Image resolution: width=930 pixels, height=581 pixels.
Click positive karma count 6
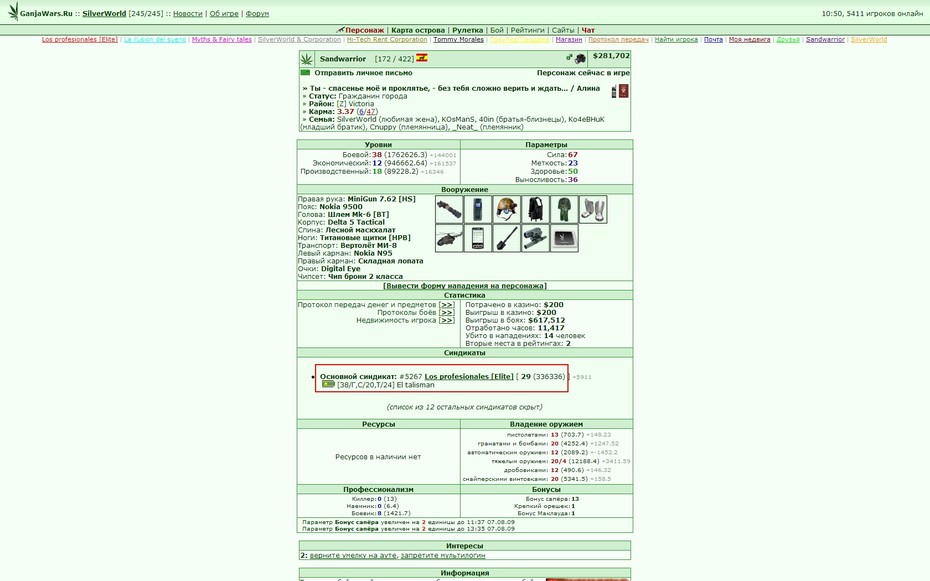[361, 111]
